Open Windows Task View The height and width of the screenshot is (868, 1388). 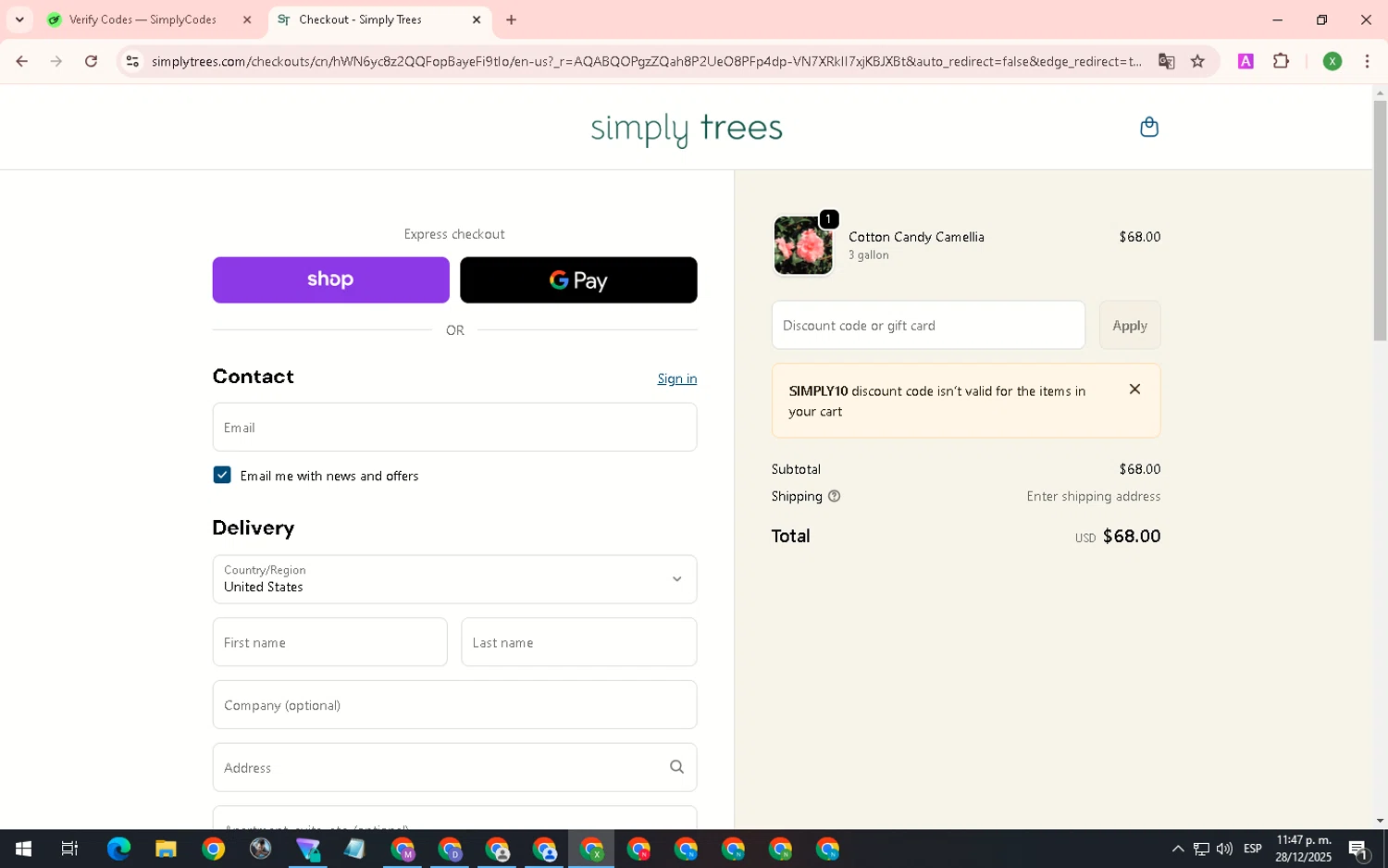[x=69, y=849]
